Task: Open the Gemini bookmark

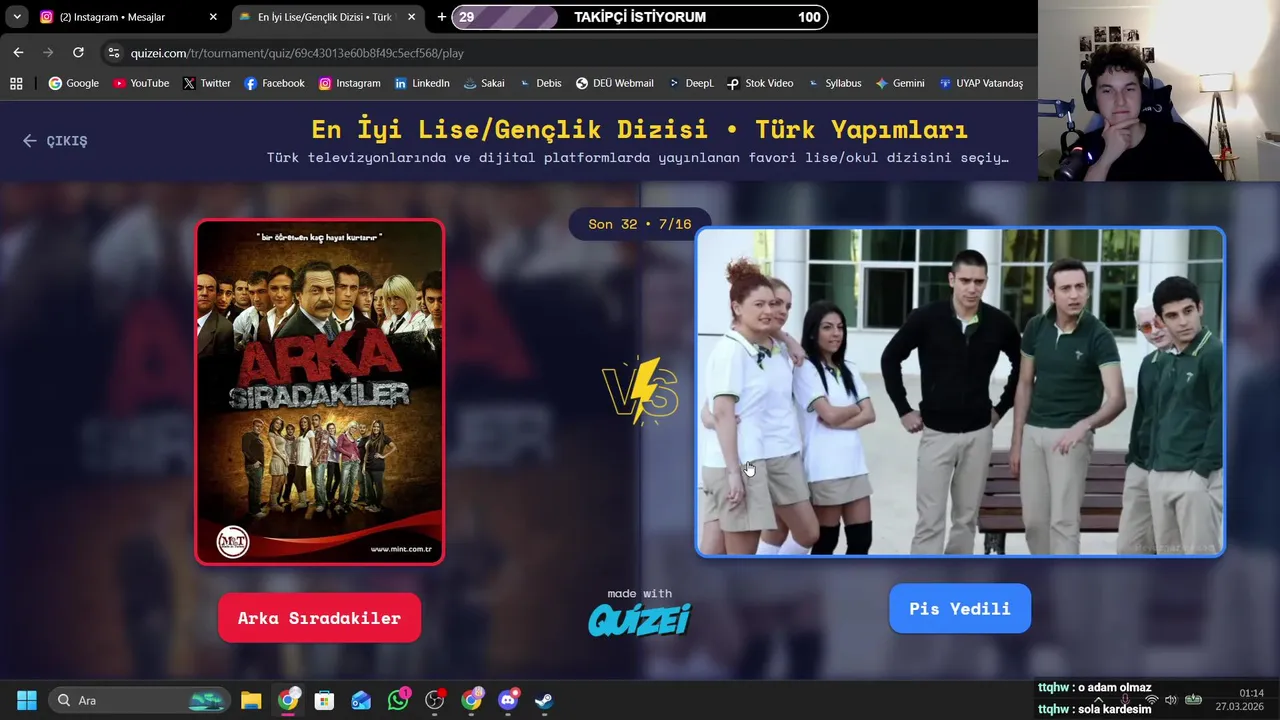Action: tap(900, 84)
